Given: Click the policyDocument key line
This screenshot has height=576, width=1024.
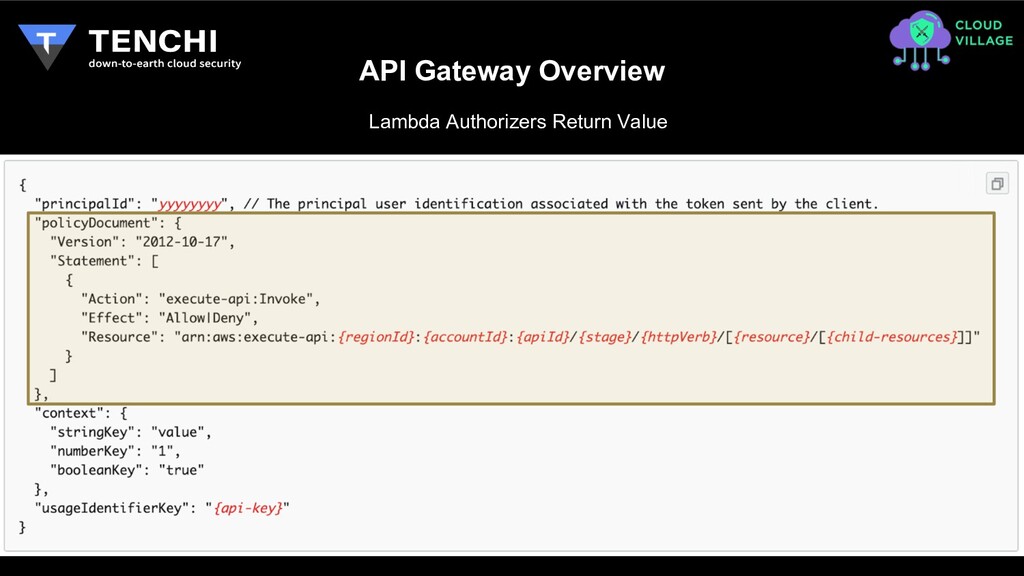Looking at the screenshot, I should 108,223.
